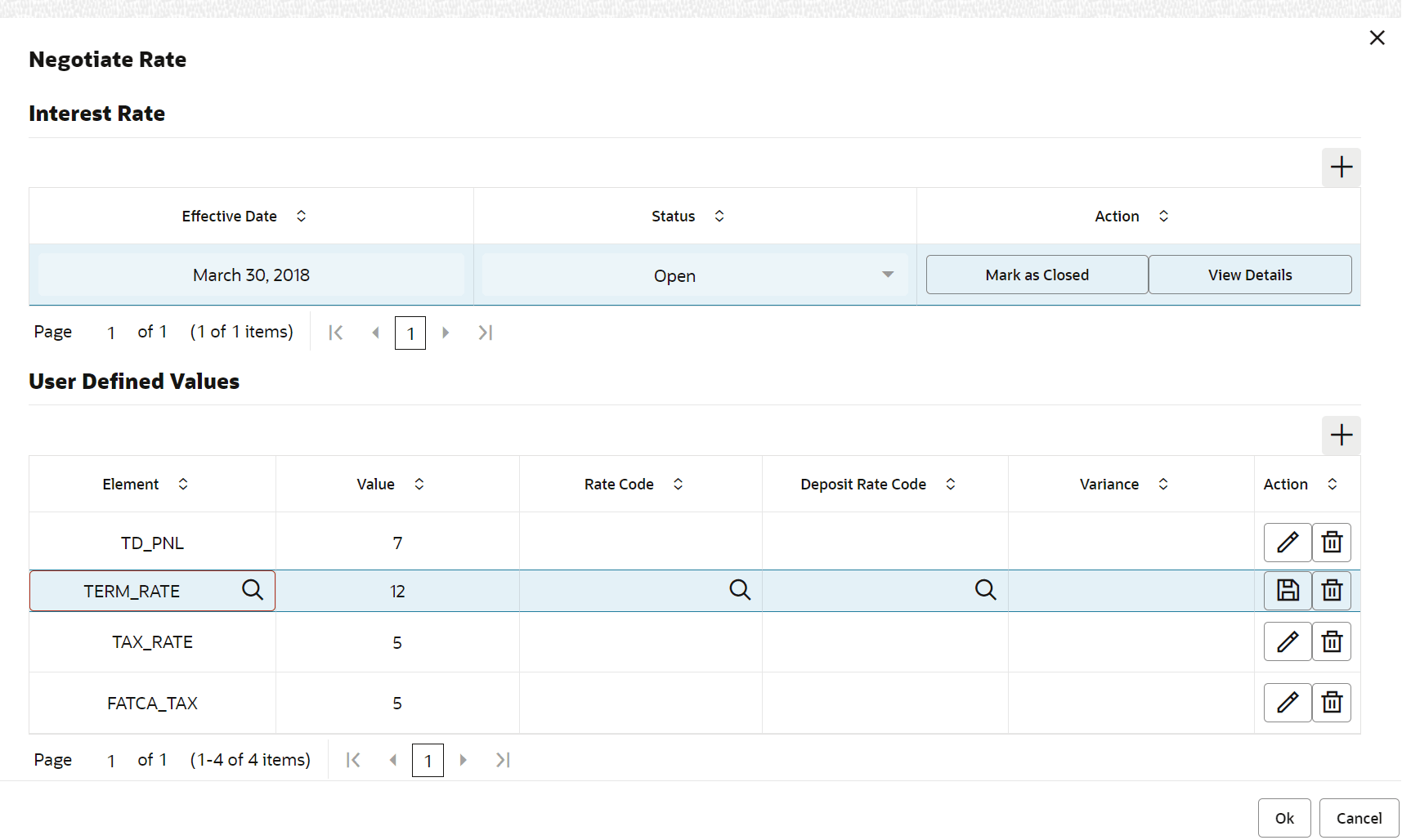Open the Status dropdown showing Open

(888, 275)
